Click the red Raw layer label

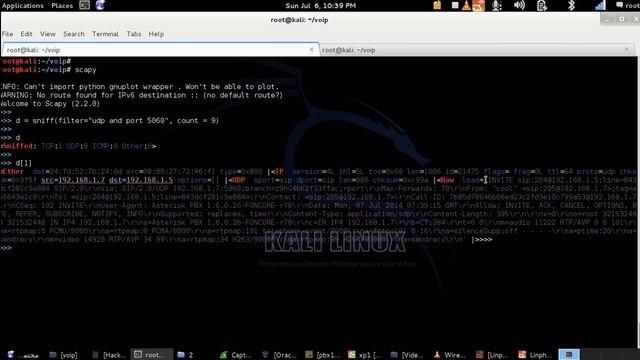447,180
